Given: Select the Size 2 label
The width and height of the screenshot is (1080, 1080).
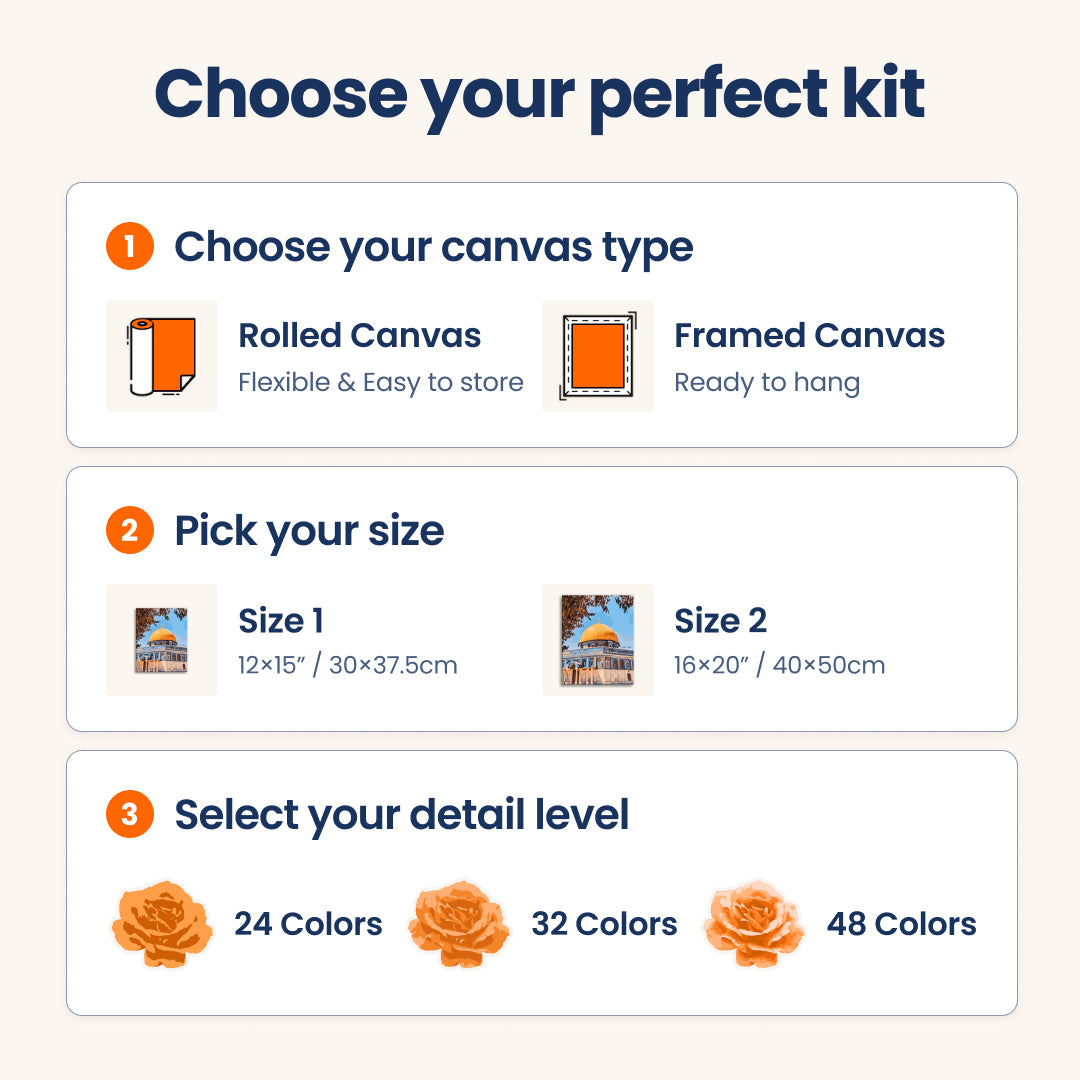Looking at the screenshot, I should coord(720,621).
